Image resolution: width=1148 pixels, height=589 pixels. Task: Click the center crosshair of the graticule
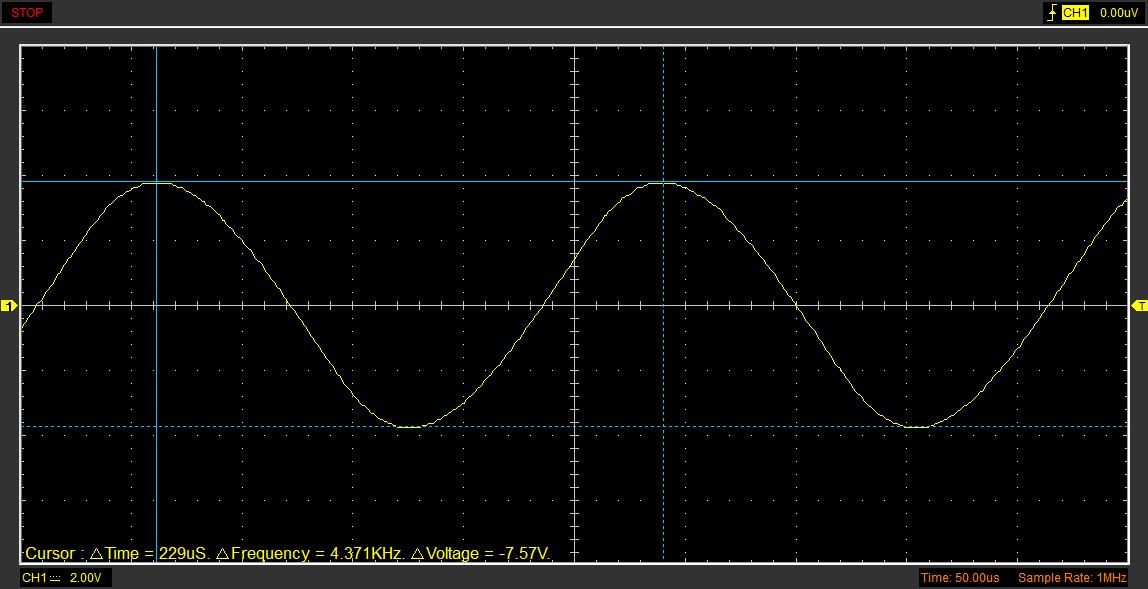tap(575, 305)
